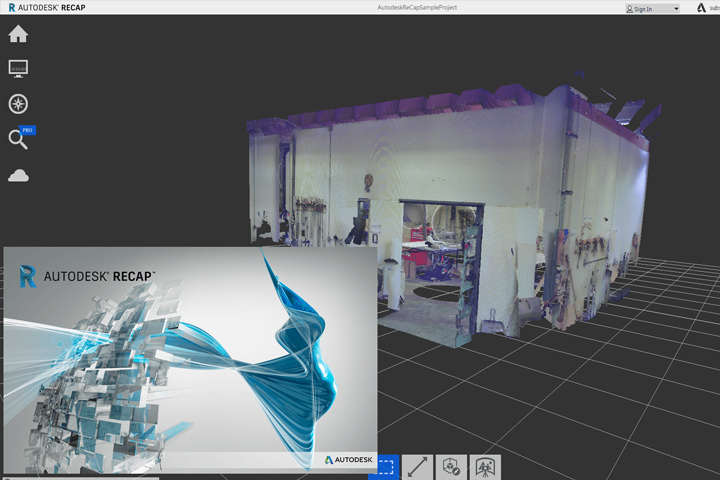The width and height of the screenshot is (720, 480).
Task: Open the Display Settings monitor icon
Action: (x=18, y=68)
